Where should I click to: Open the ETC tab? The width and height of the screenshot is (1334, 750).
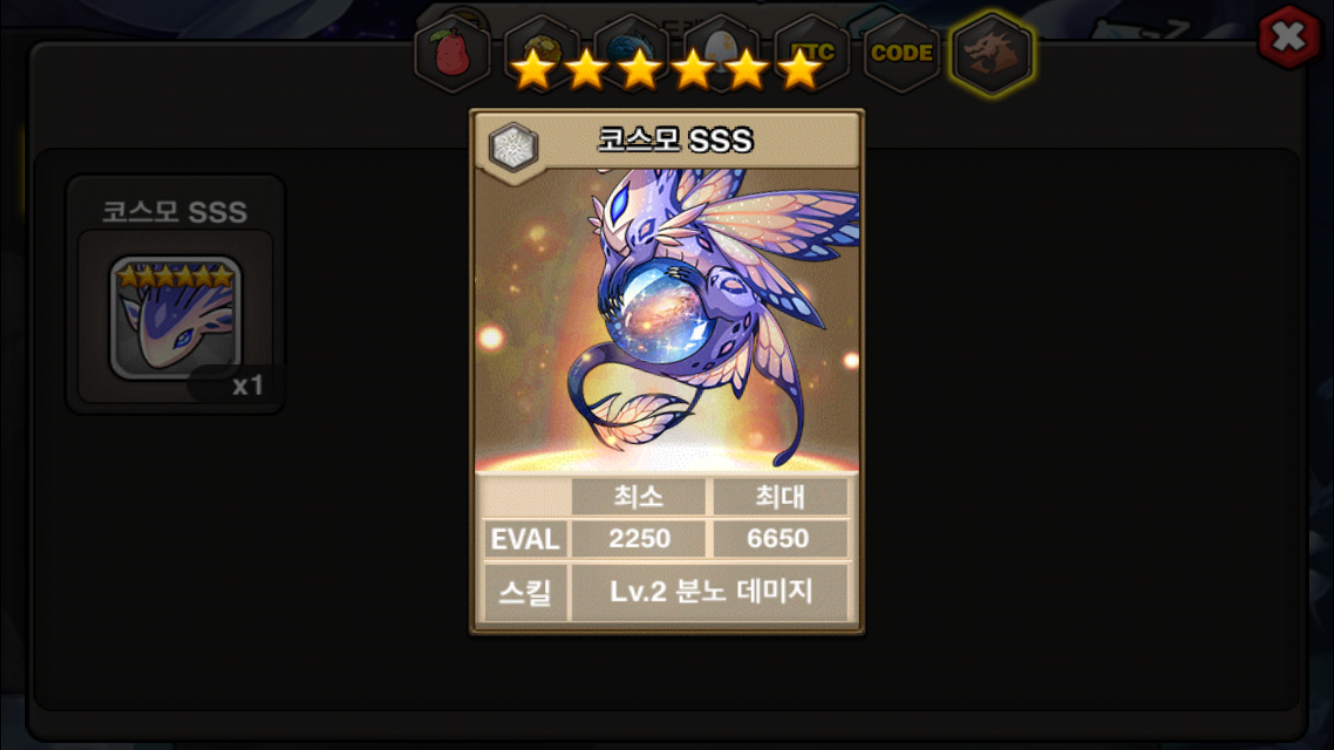[x=811, y=53]
